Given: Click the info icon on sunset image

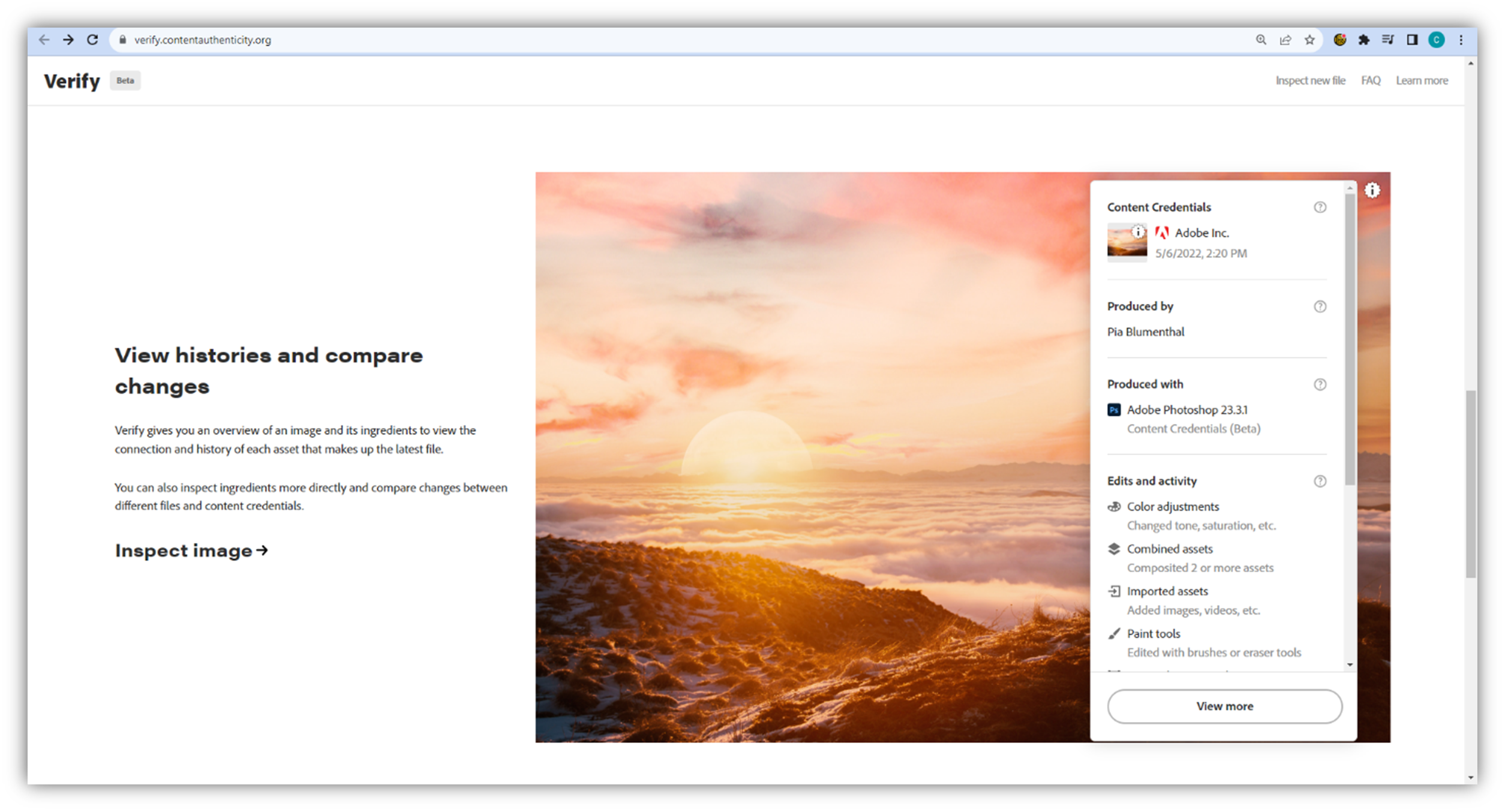Looking at the screenshot, I should pyautogui.click(x=1372, y=190).
